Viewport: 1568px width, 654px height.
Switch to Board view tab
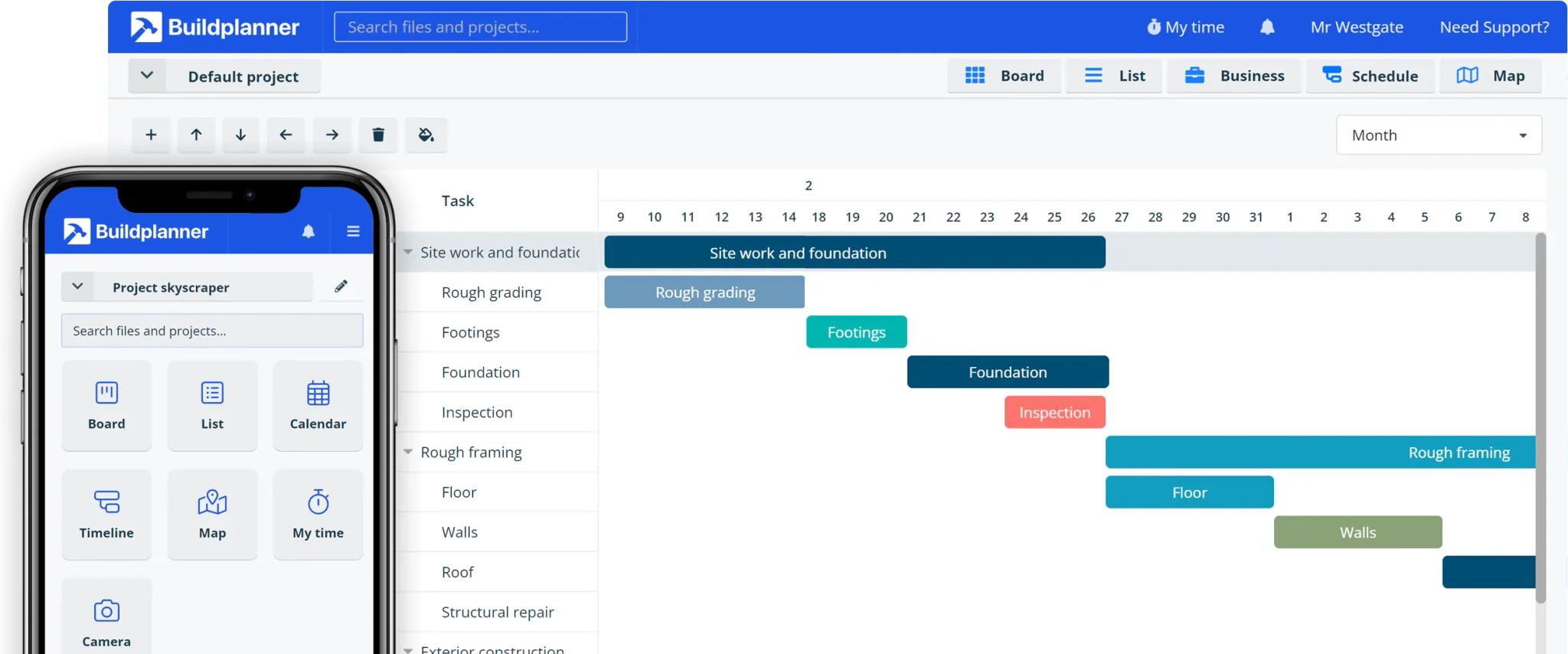coord(1004,76)
